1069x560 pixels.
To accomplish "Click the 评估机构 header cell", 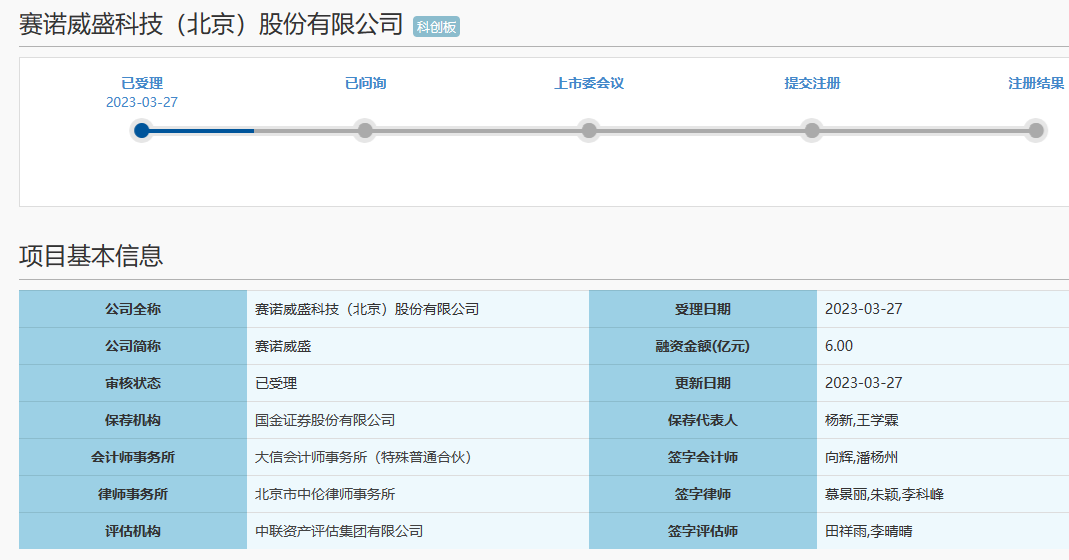I will point(133,531).
